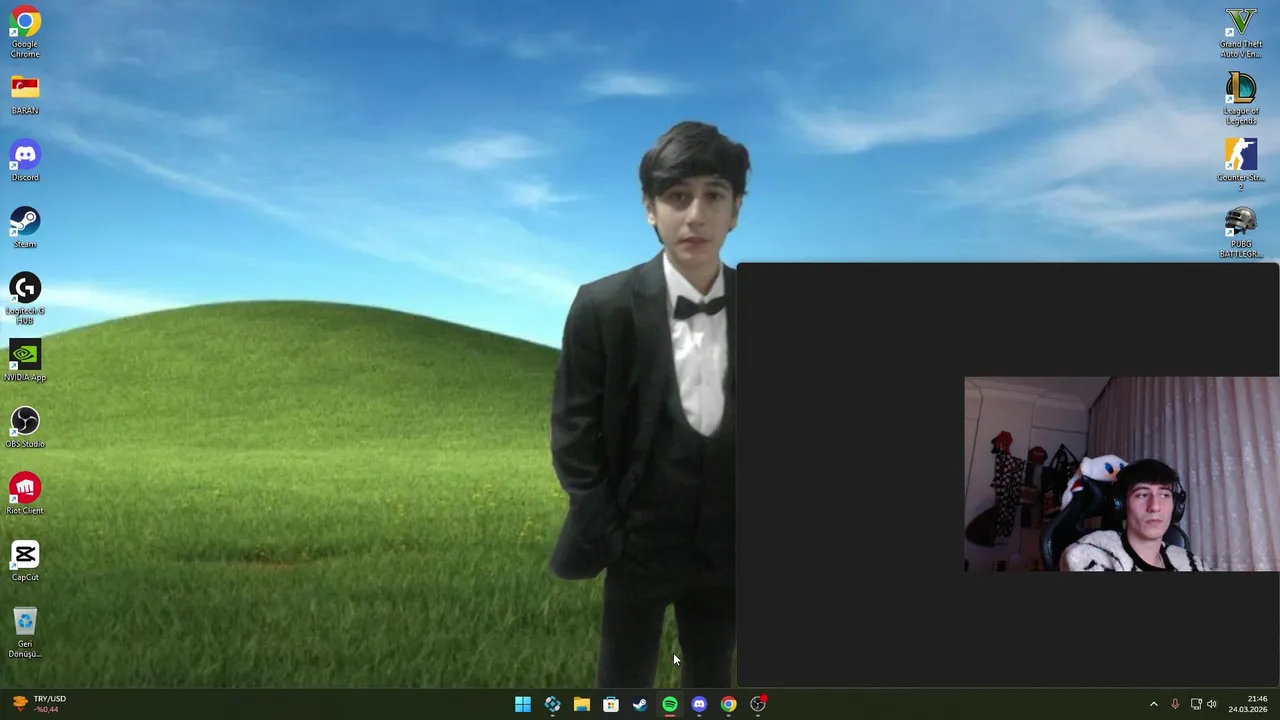Screen dimensions: 1280x720
Task: Click the microphone tray indicator
Action: point(1175,704)
